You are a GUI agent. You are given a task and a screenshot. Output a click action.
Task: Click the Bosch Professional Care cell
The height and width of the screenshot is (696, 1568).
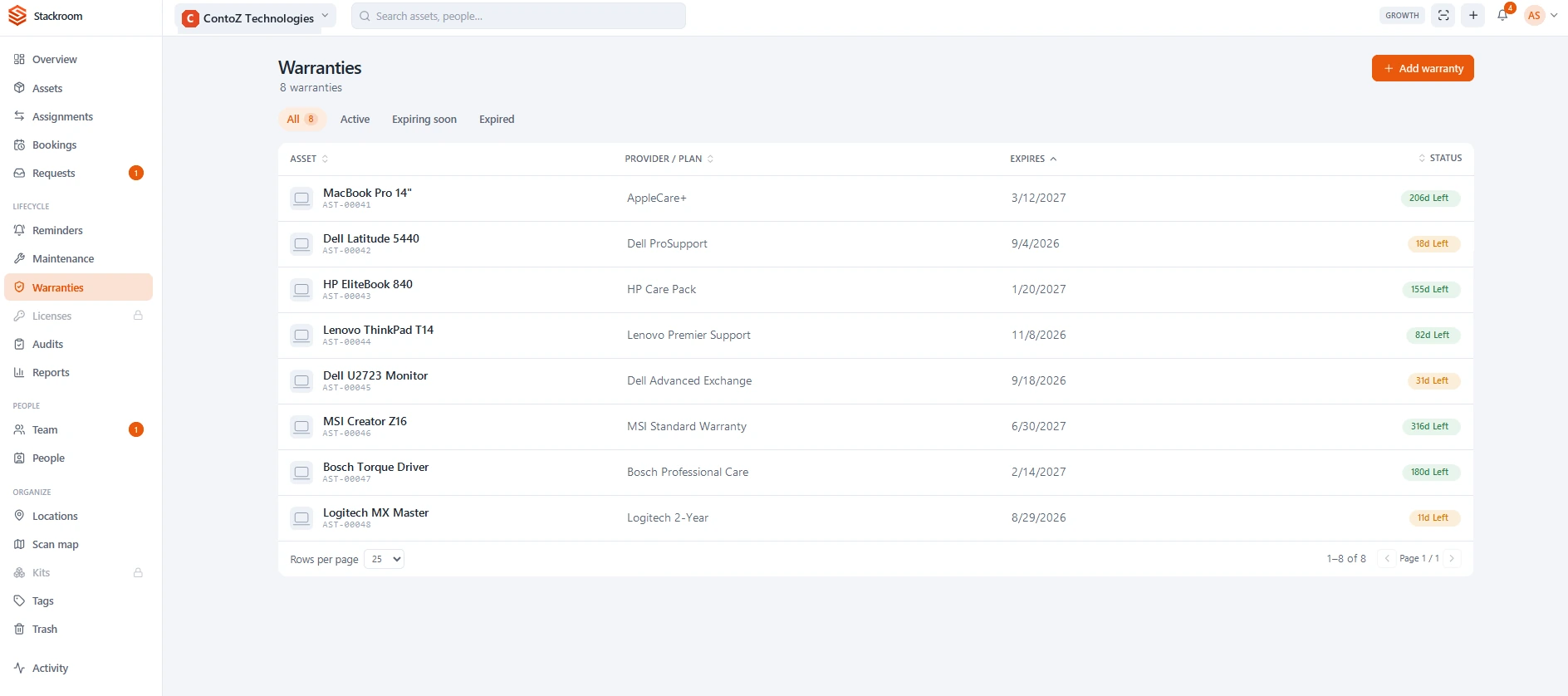click(688, 472)
